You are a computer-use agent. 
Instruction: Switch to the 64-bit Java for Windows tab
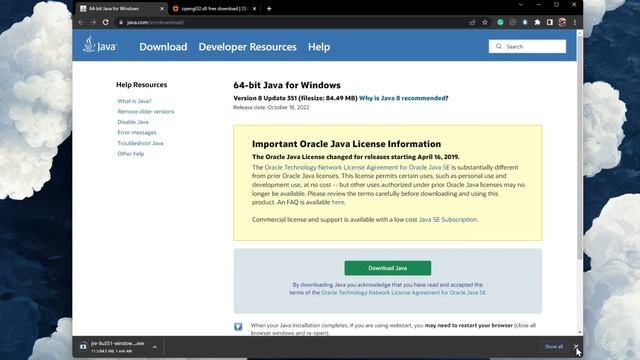point(121,9)
